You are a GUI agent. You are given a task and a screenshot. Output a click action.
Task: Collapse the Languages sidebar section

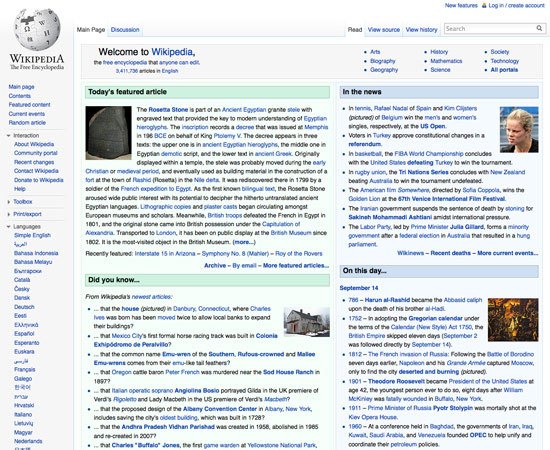(8, 227)
